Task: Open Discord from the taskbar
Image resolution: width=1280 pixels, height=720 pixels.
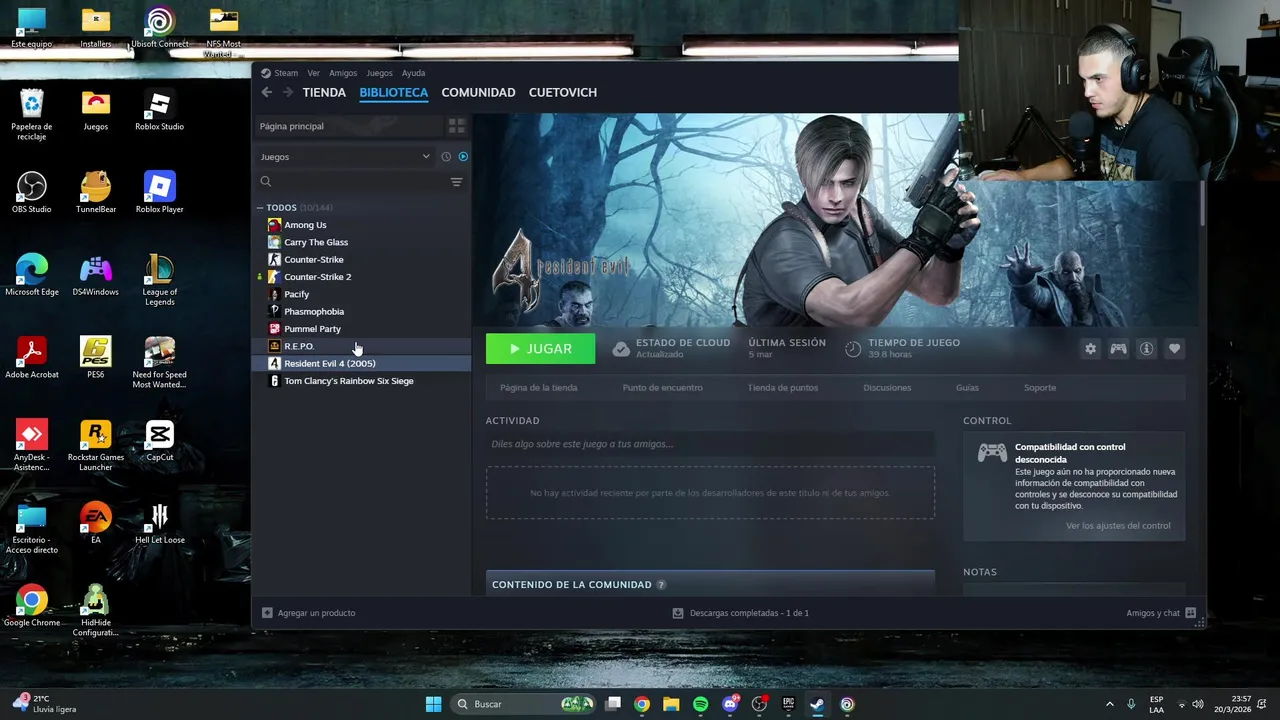Action: (x=730, y=704)
